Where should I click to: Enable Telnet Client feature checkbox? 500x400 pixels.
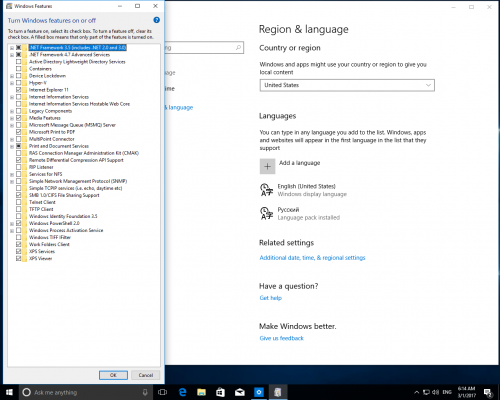19,202
